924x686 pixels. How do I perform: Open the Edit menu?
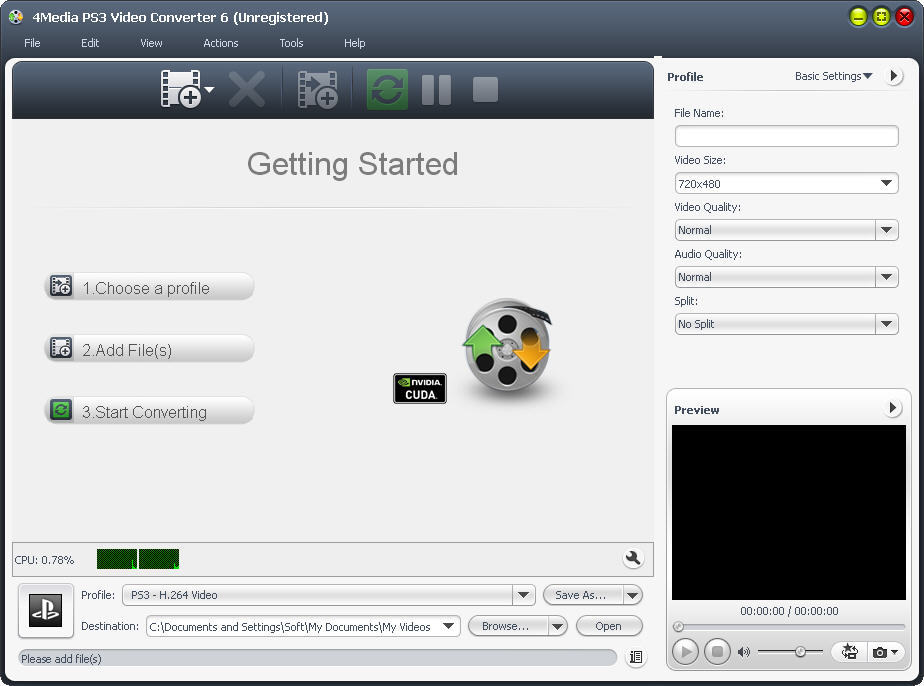click(90, 43)
